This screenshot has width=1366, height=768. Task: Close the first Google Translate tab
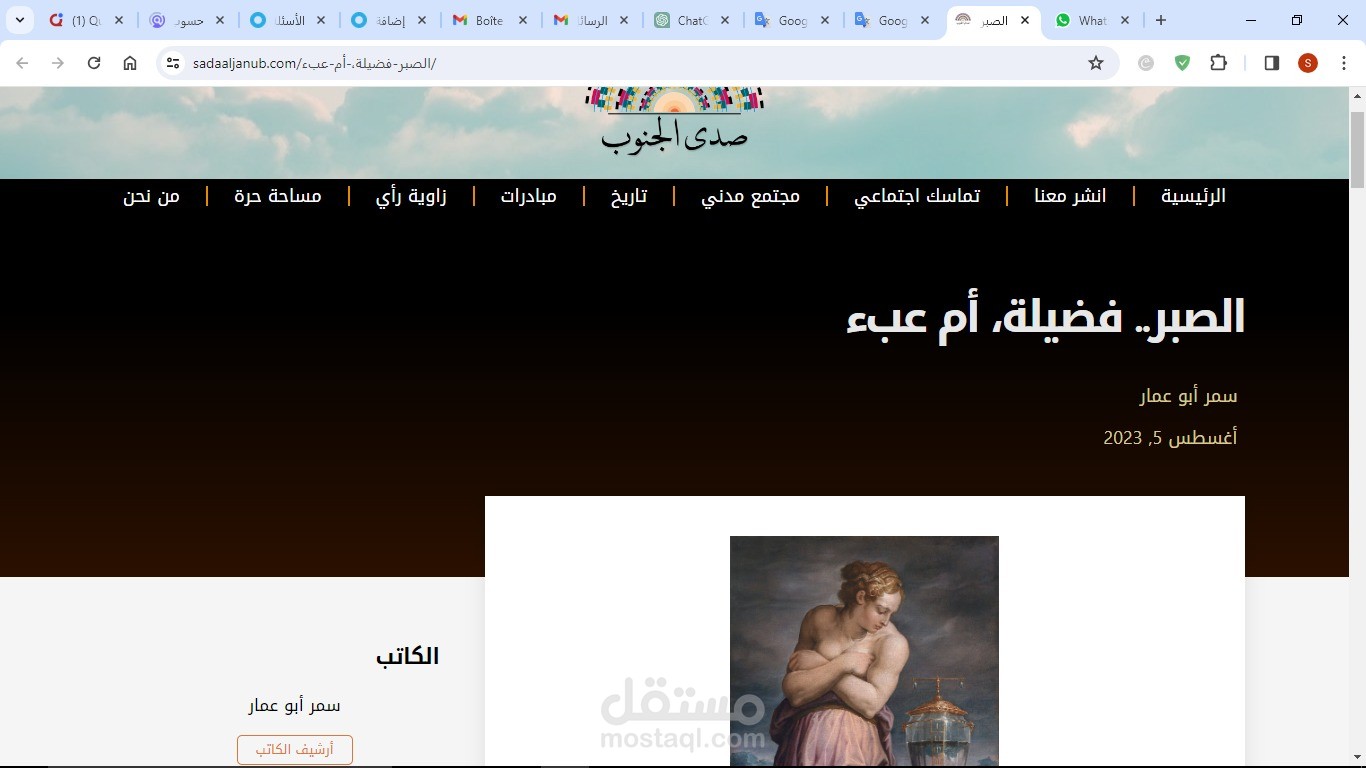click(826, 20)
